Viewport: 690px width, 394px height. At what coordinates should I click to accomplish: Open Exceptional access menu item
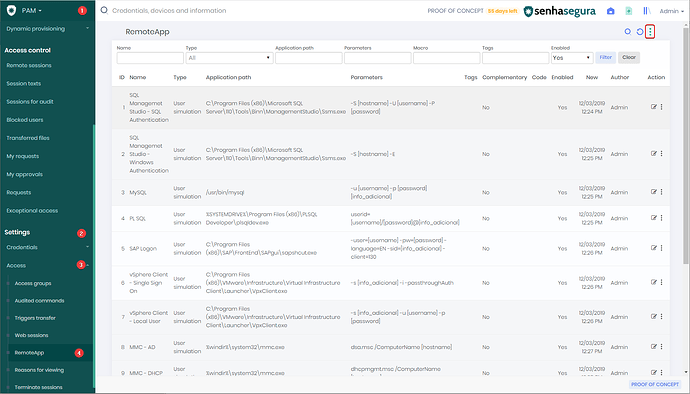point(32,210)
